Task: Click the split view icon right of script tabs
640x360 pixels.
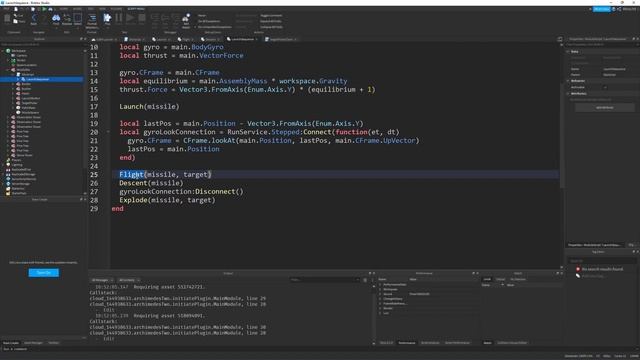Action: 560,39
